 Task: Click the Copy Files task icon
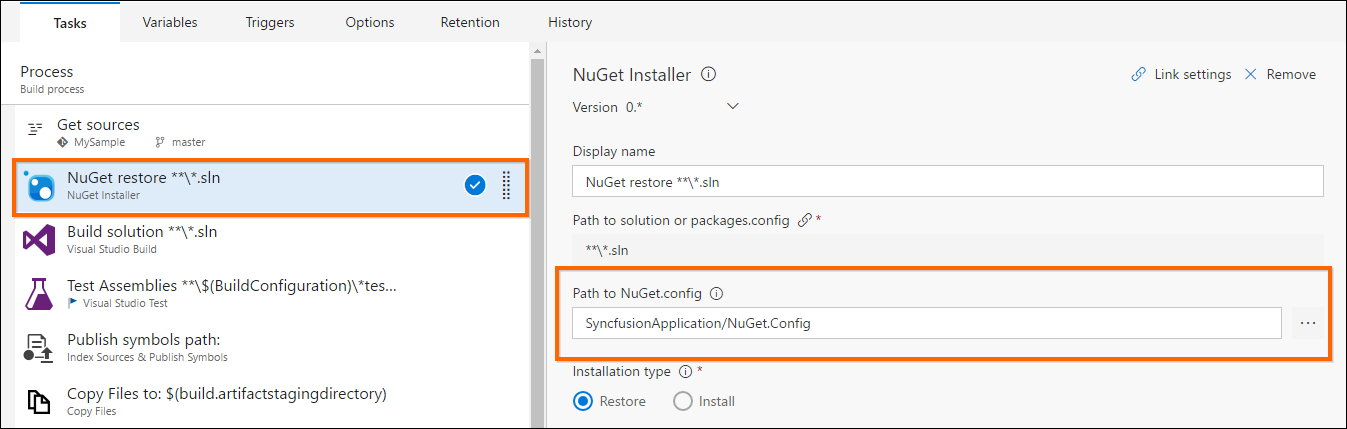point(39,401)
